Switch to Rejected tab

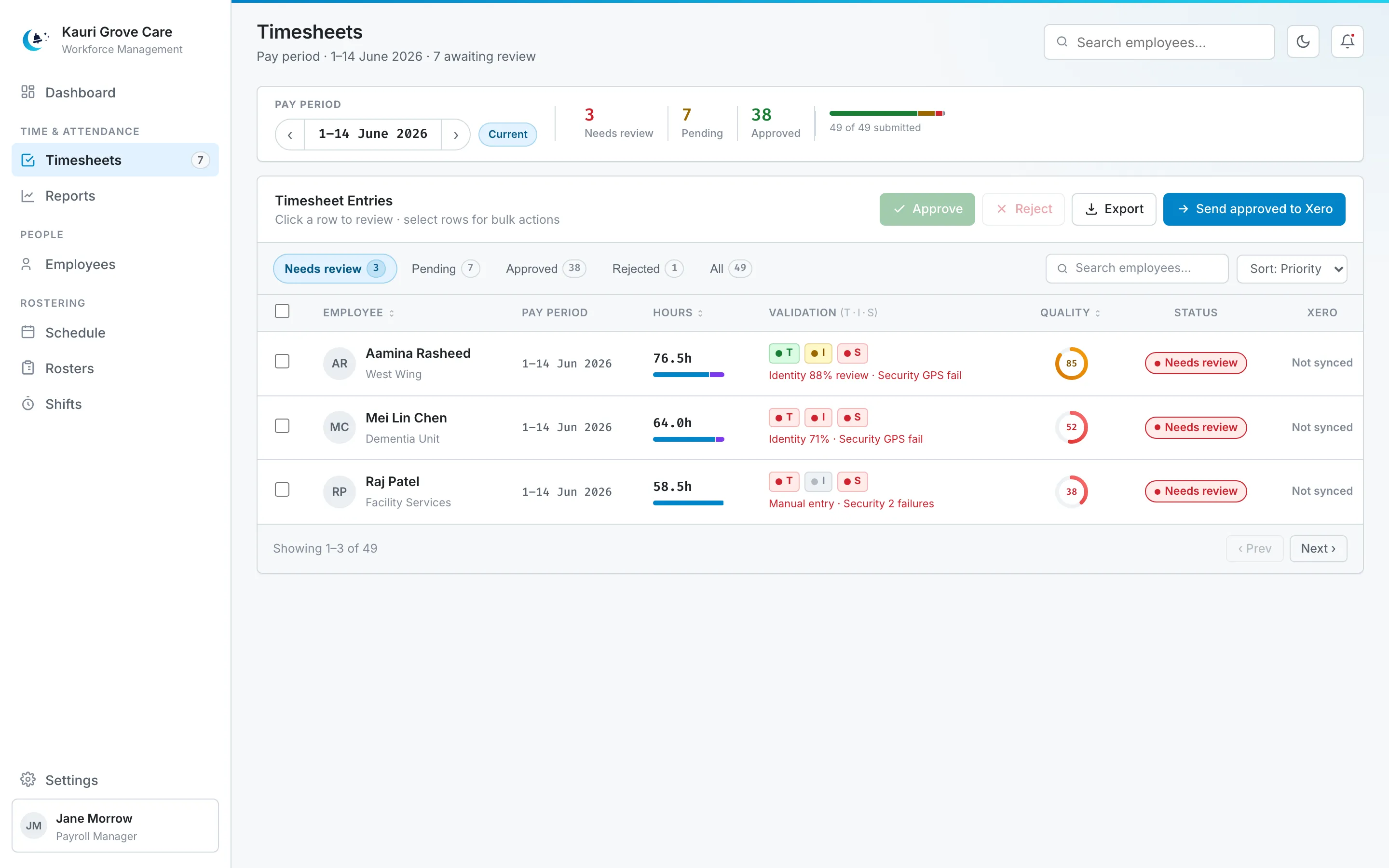tap(647, 268)
